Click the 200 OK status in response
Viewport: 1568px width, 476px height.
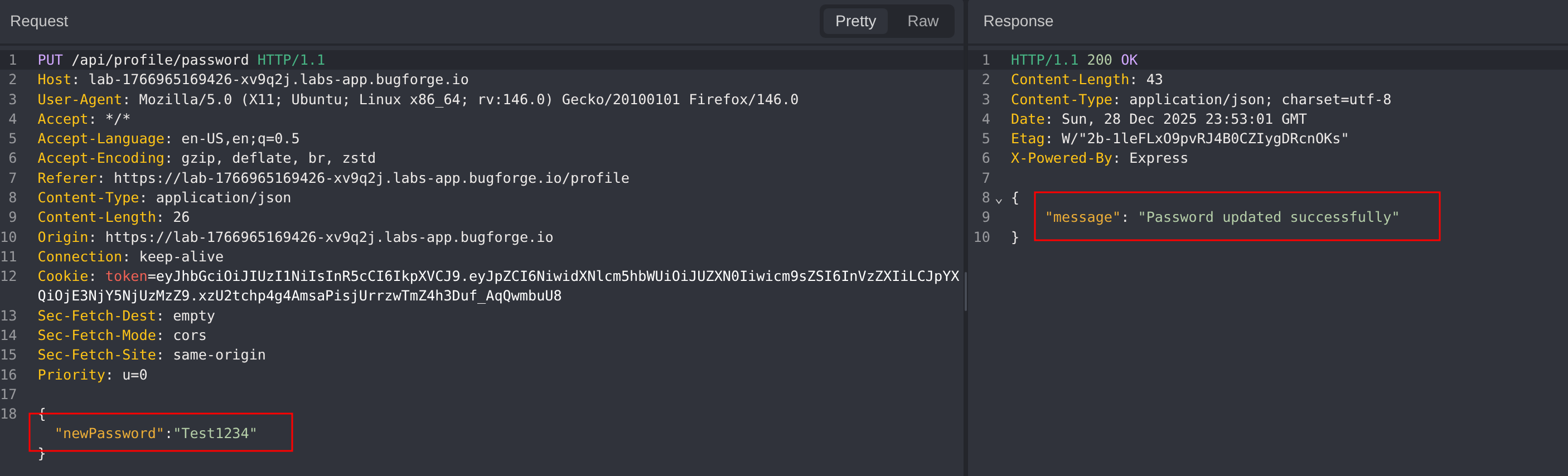point(1111,60)
